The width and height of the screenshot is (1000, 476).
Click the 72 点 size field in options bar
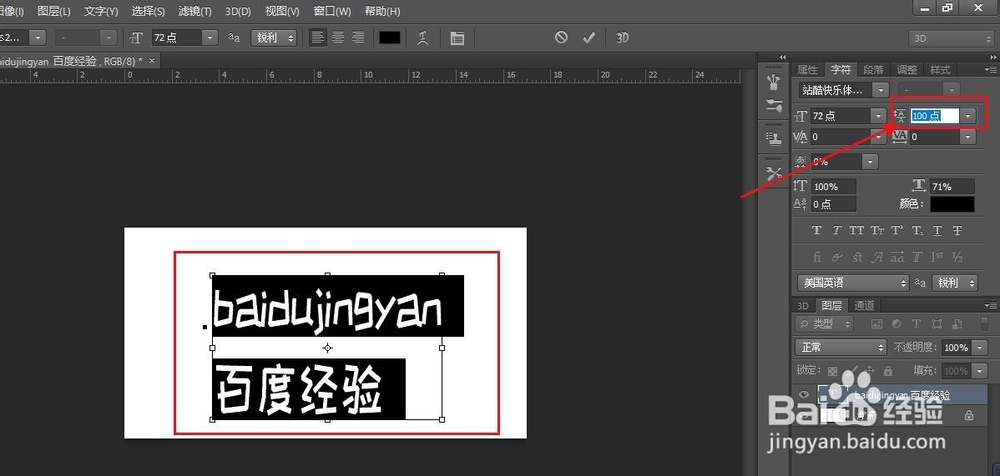177,38
